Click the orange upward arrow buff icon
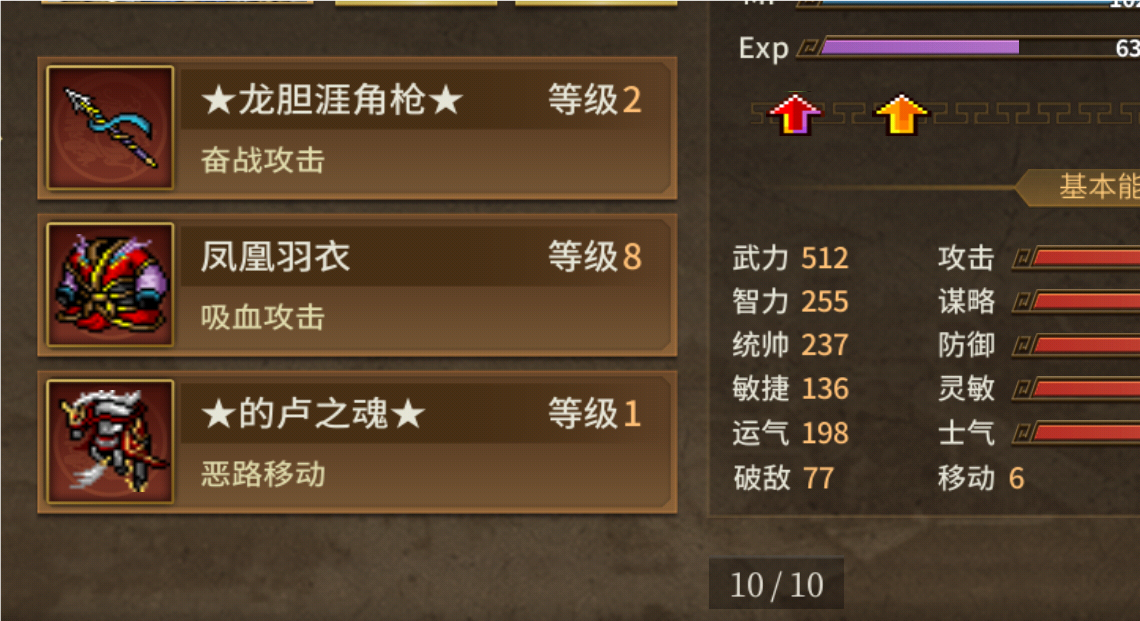This screenshot has width=1140, height=621. click(x=902, y=114)
